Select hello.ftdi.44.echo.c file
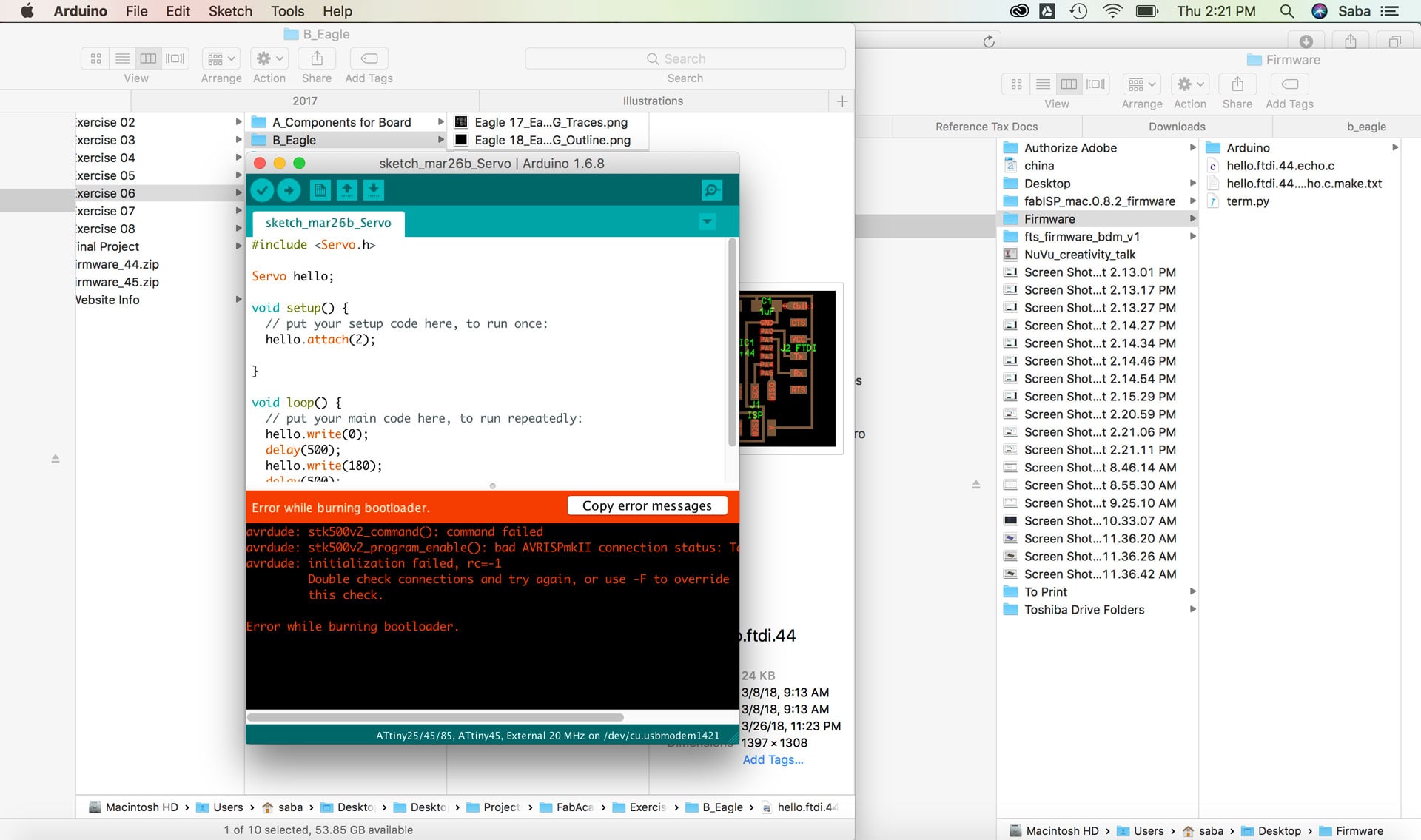This screenshot has width=1421, height=840. (1280, 166)
